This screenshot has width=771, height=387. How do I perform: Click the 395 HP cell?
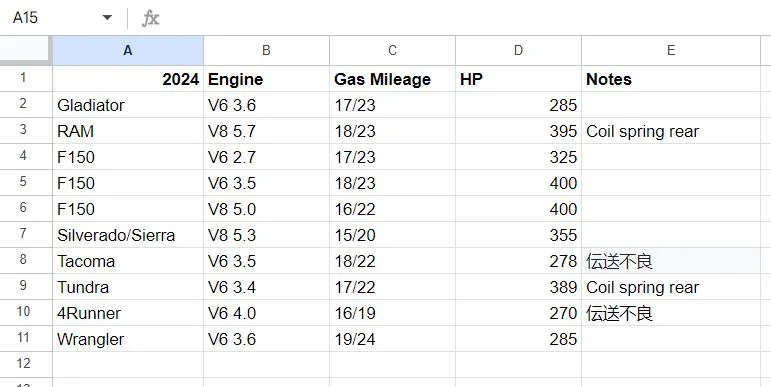[x=518, y=131]
